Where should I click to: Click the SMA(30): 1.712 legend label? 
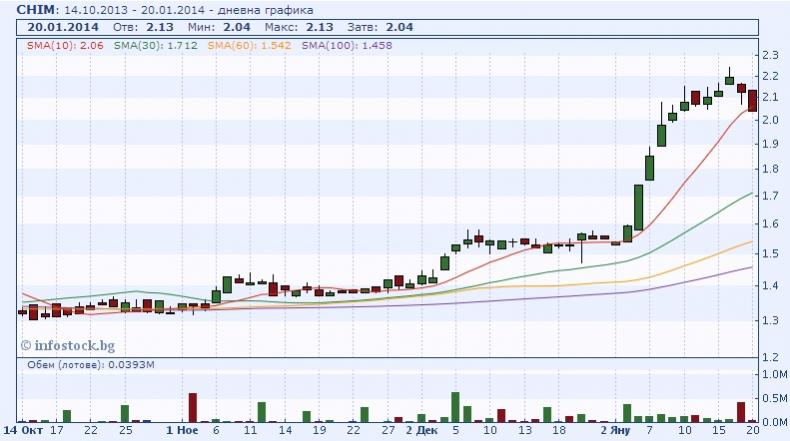point(155,45)
